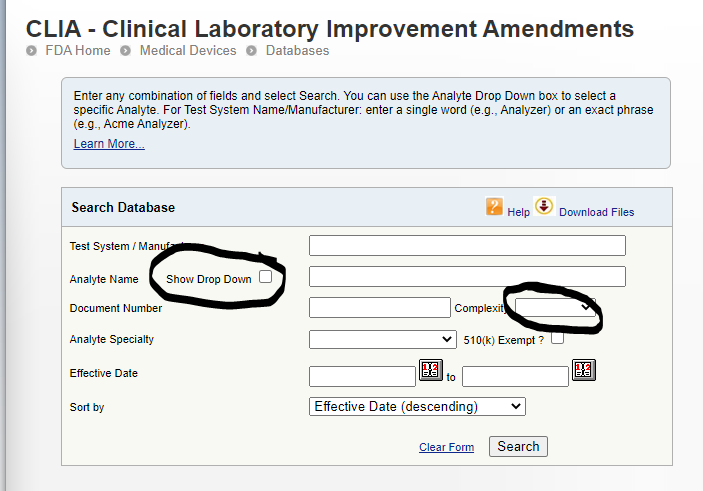Click into the Analyte Name text field

click(467, 277)
